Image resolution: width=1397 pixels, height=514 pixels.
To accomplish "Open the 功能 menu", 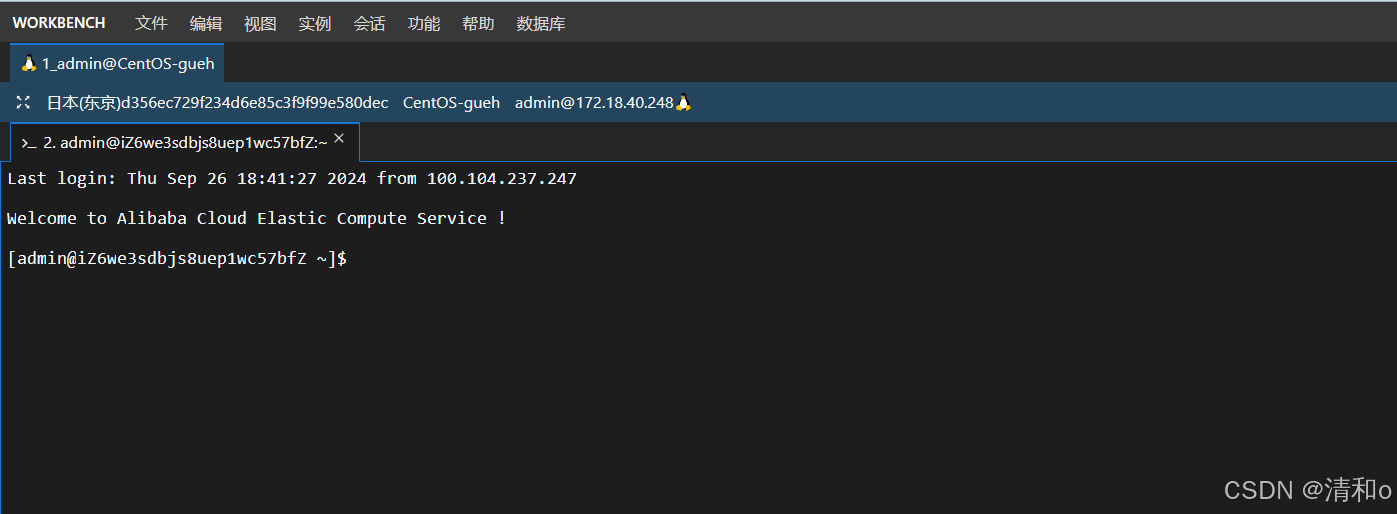I will click(x=424, y=23).
